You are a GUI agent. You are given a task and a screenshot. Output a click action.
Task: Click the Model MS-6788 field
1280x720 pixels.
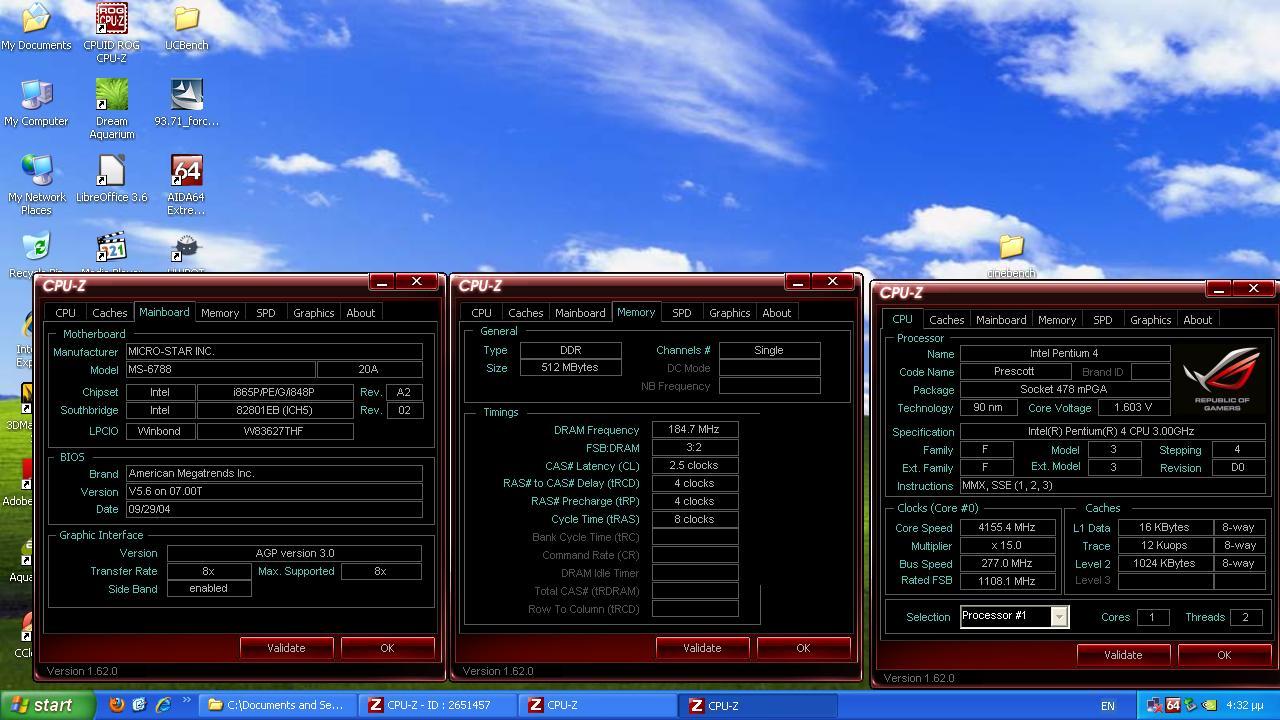pos(220,370)
